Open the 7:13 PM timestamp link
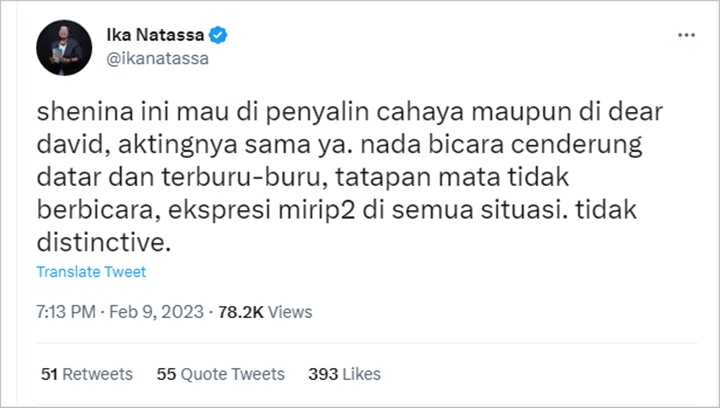The image size is (720, 408). tap(66, 312)
